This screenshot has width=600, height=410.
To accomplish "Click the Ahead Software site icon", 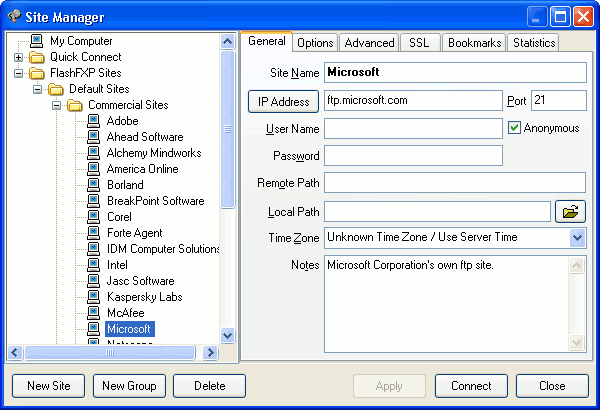I will point(93,137).
